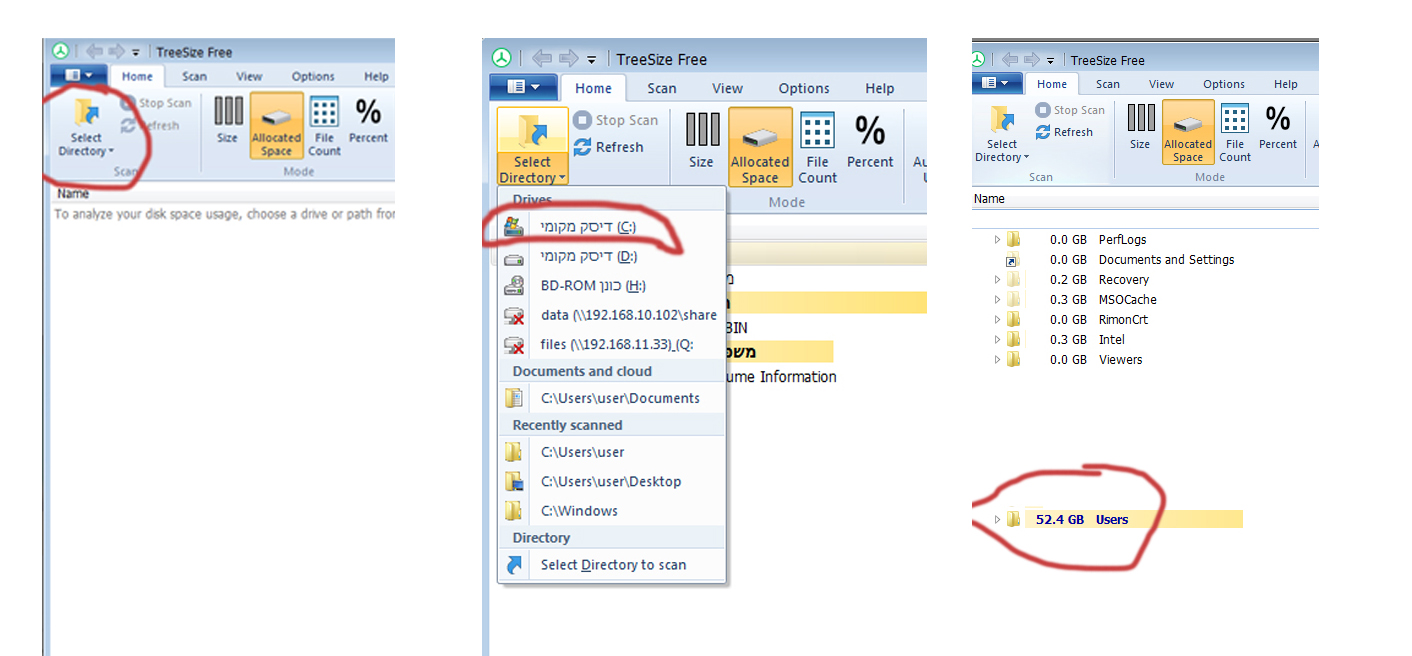Select the 0.3 GB Intel row
The image size is (1412, 656).
[x=1066, y=340]
